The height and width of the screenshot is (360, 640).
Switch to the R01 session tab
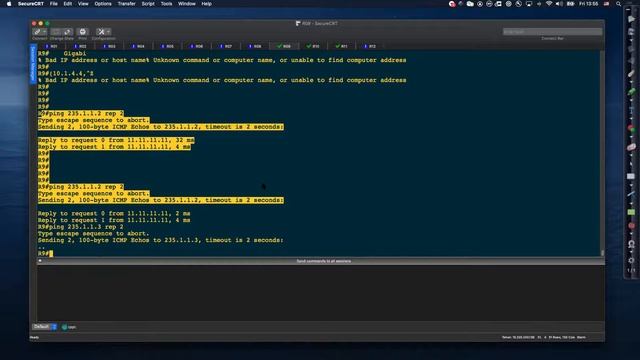coord(52,46)
